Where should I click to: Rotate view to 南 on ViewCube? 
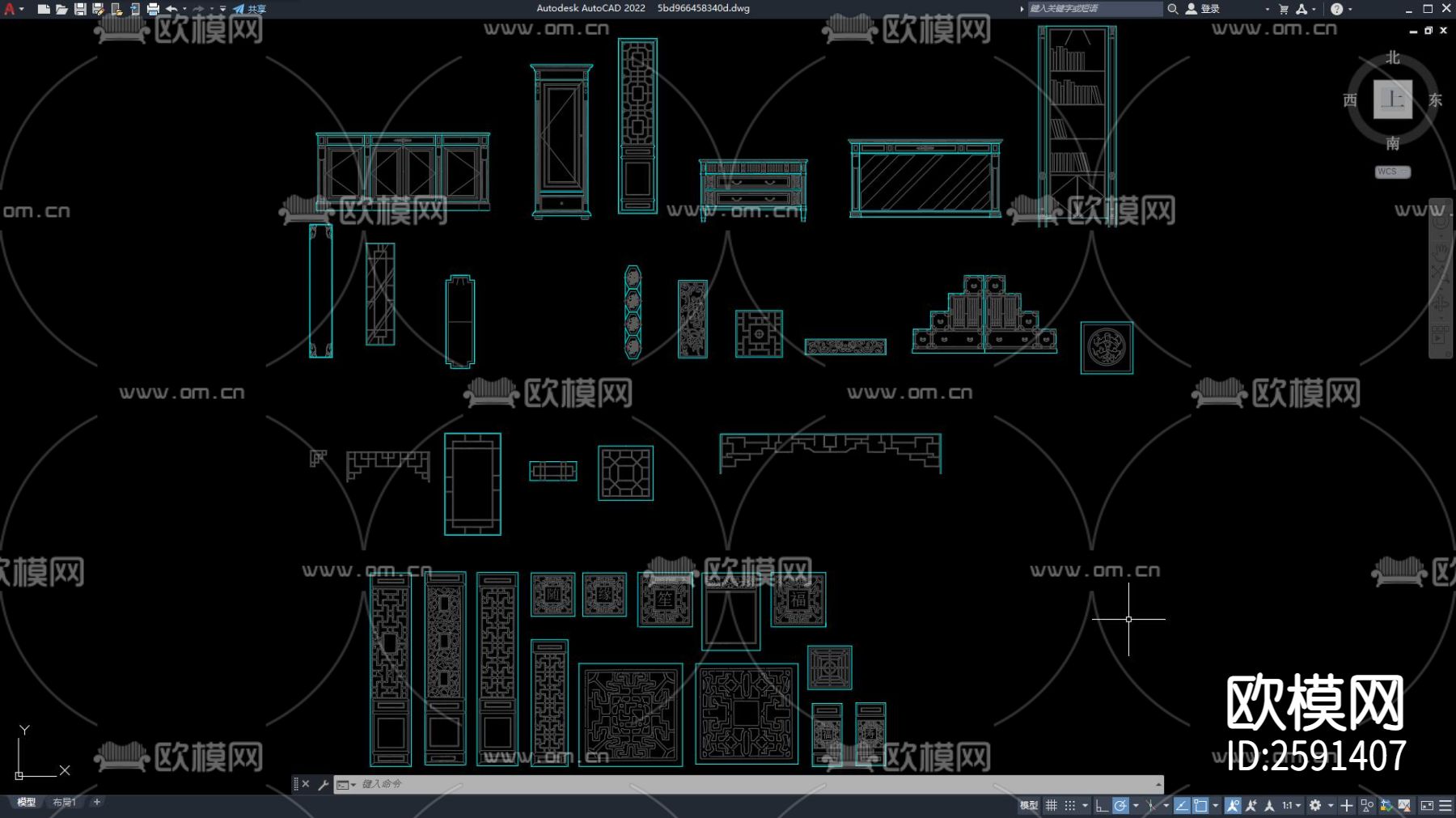(1392, 143)
